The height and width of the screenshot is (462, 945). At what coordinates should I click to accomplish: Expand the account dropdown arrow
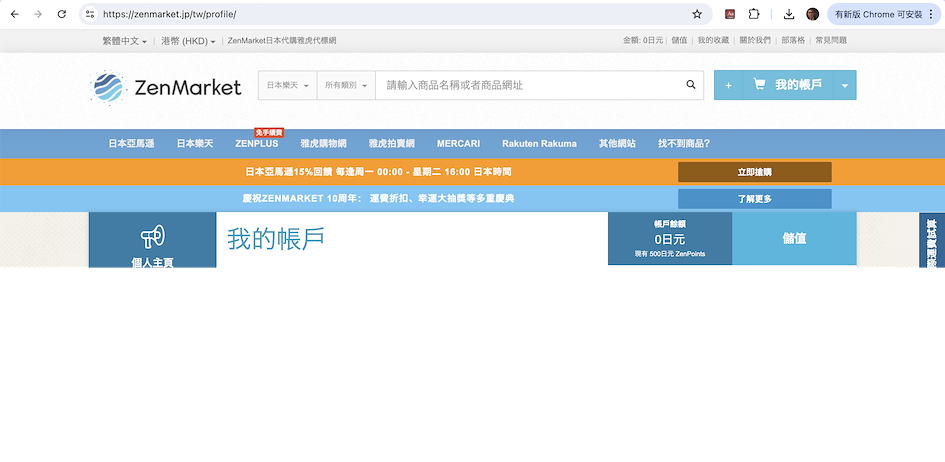click(844, 86)
